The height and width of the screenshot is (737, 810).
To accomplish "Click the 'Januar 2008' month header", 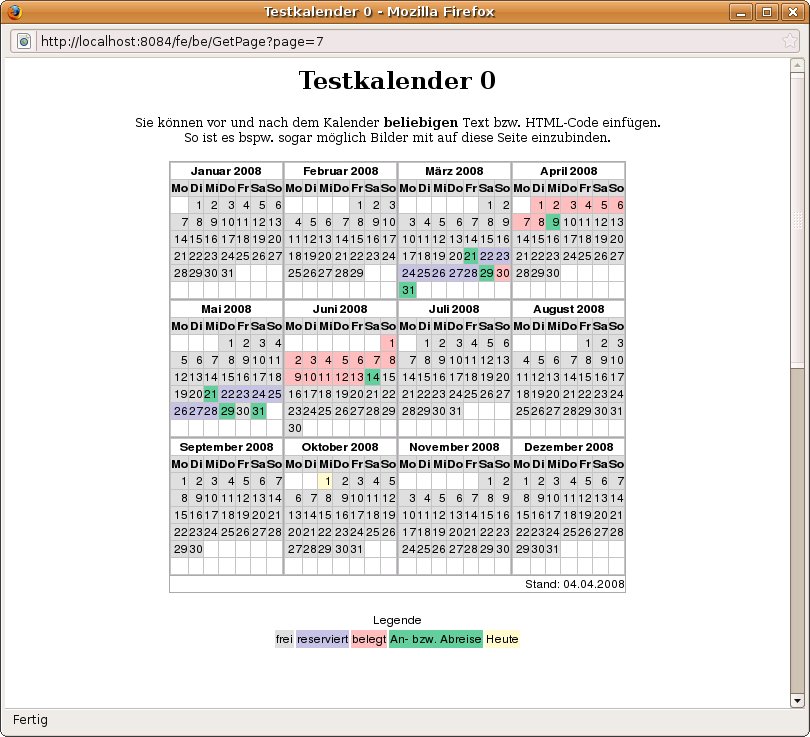I will coord(226,171).
